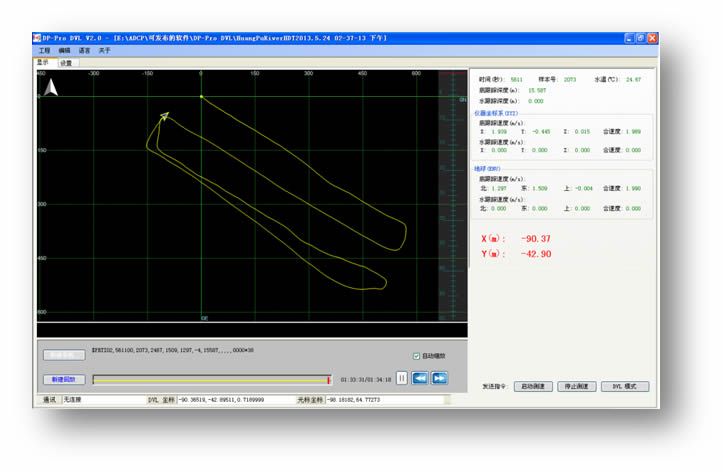The height and width of the screenshot is (474, 725).
Task: Click the vessel heading arrow on the yellow track
Action: point(164,115)
